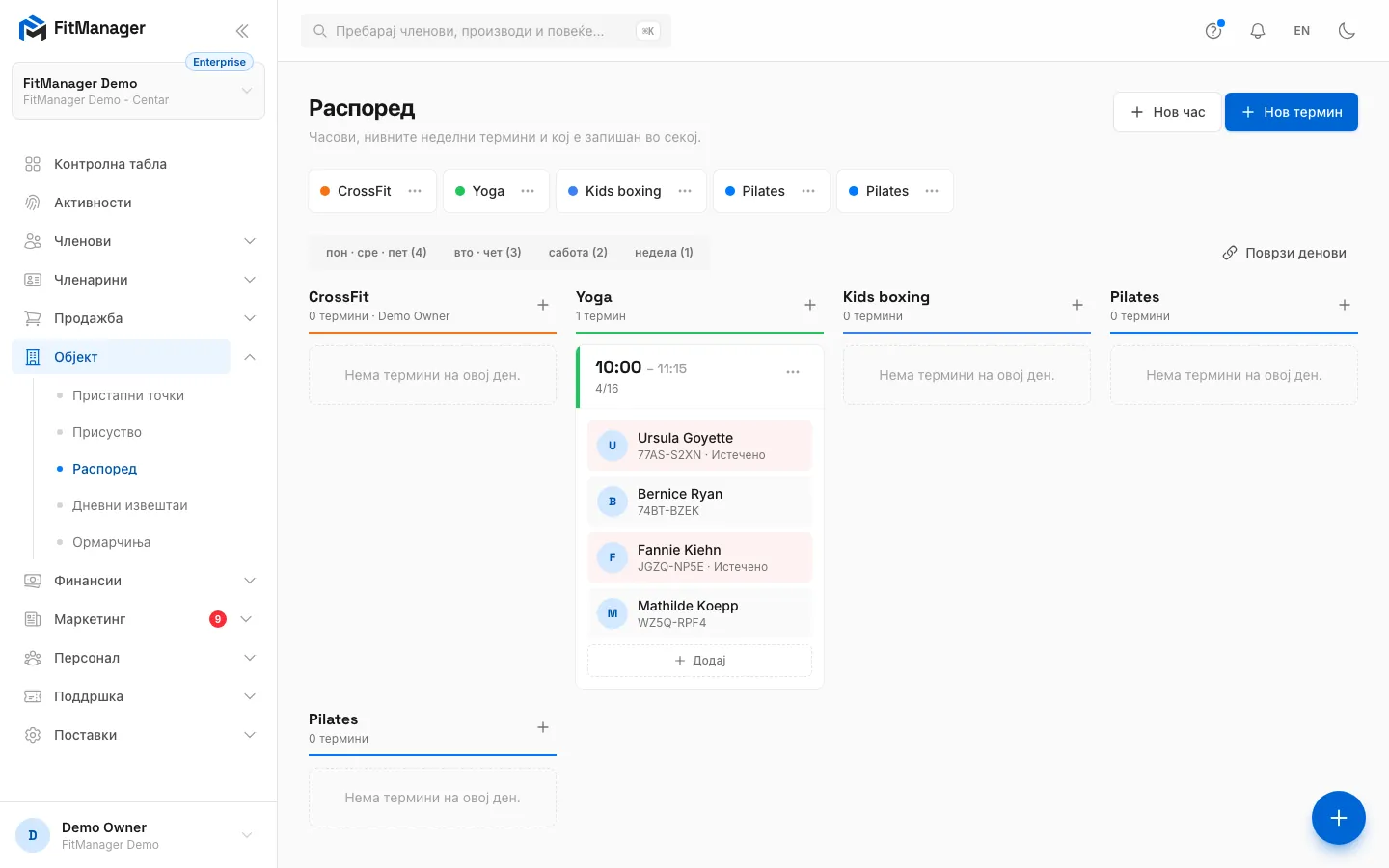1389x868 pixels.
Task: Add a slot to CrossFit column
Action: click(x=543, y=305)
